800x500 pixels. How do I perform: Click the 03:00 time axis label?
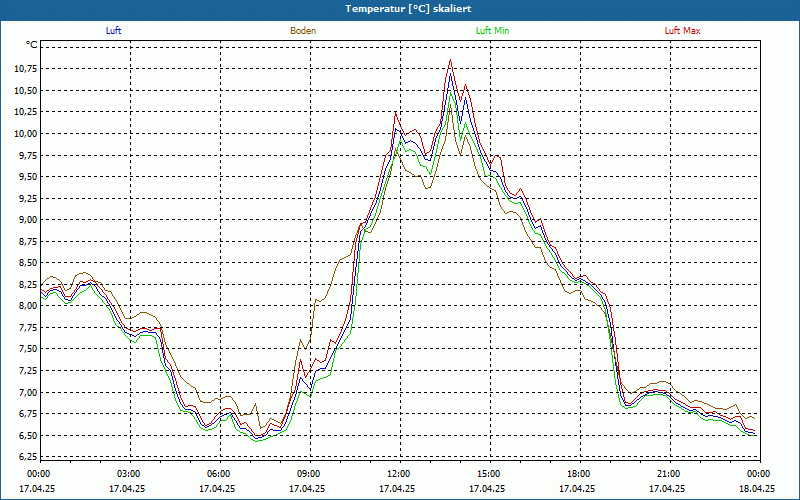[130, 474]
